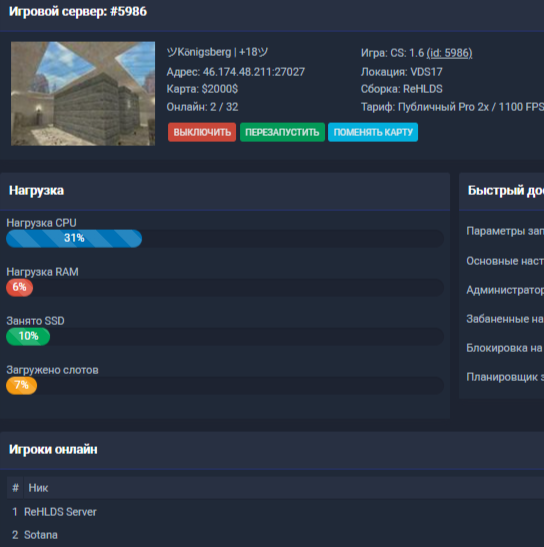Restart server with ПЕРЕЗАПУСТИТЬ button
This screenshot has width=544, height=547.
[282, 132]
